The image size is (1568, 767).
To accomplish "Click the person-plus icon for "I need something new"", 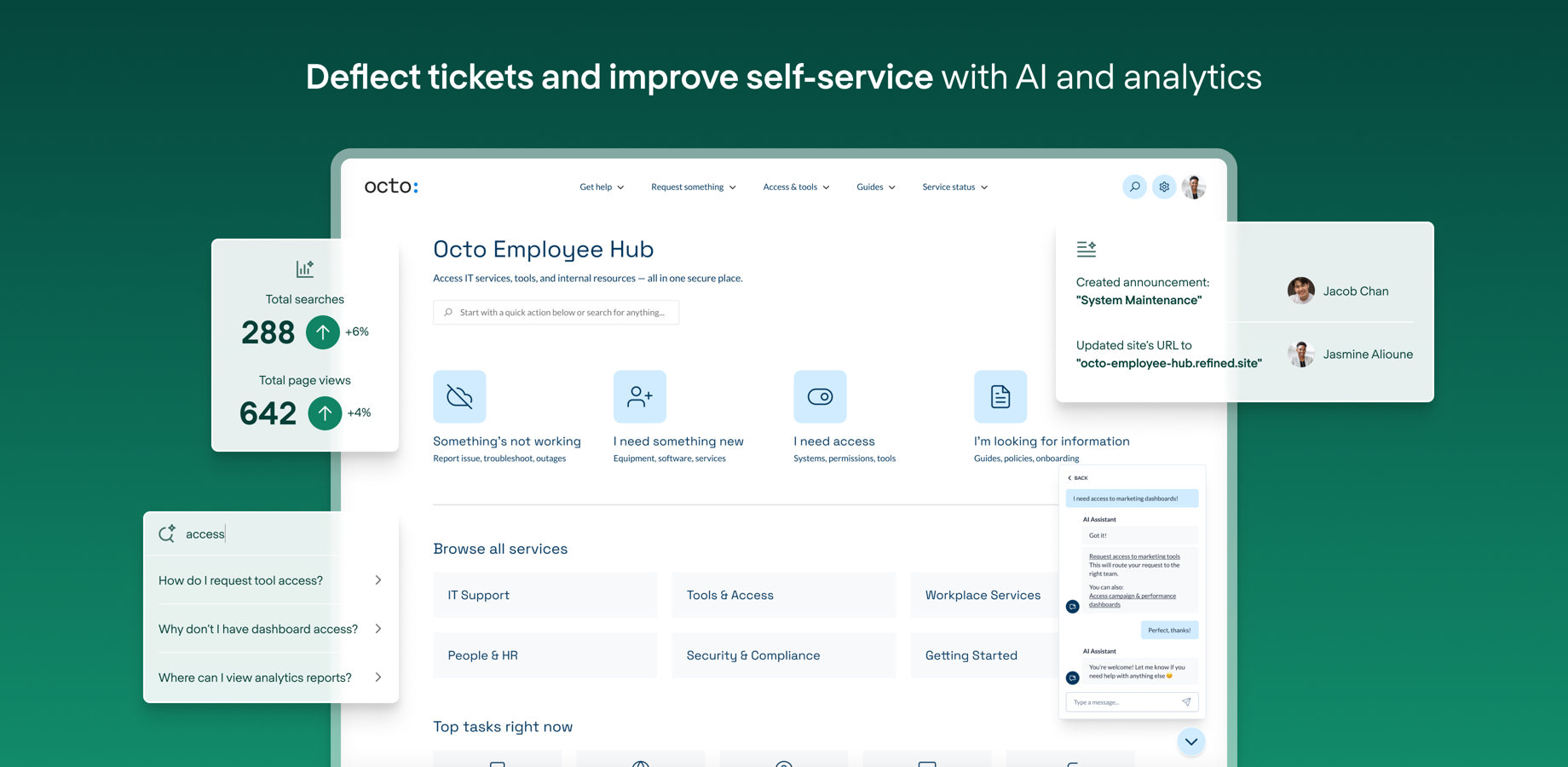I will pyautogui.click(x=640, y=396).
